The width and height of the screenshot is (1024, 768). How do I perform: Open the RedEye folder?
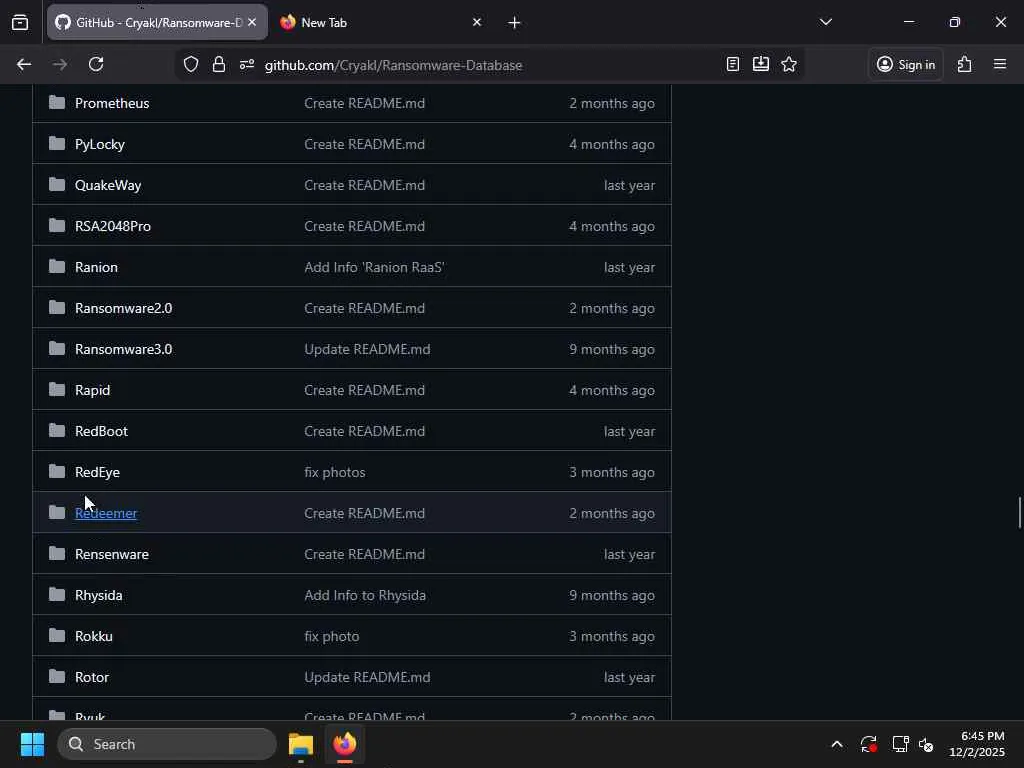pos(97,472)
